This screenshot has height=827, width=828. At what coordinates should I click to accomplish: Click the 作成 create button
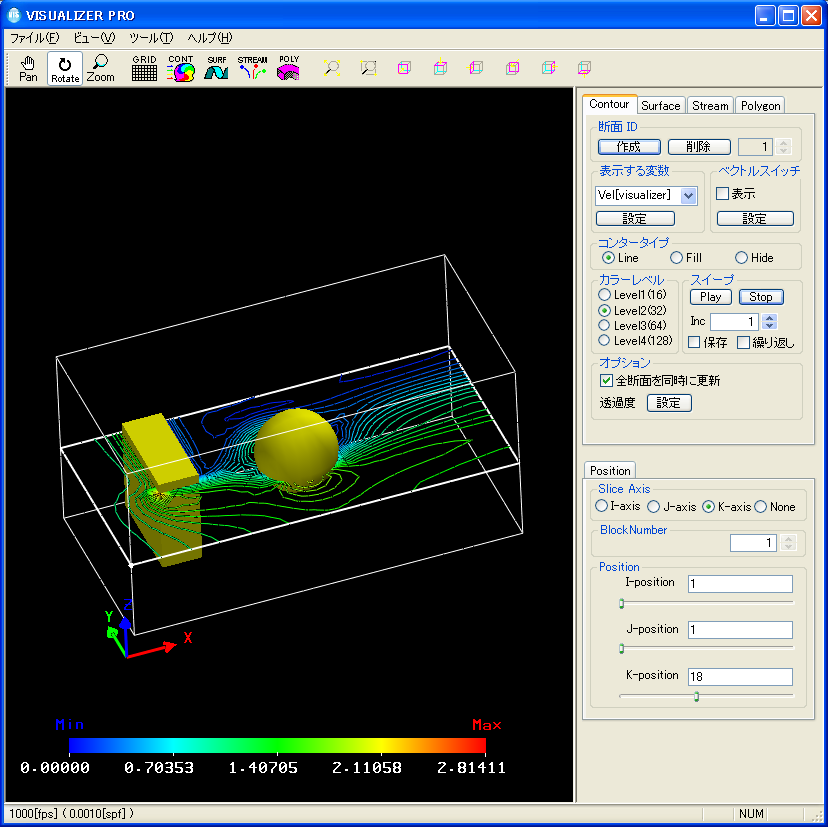point(629,147)
